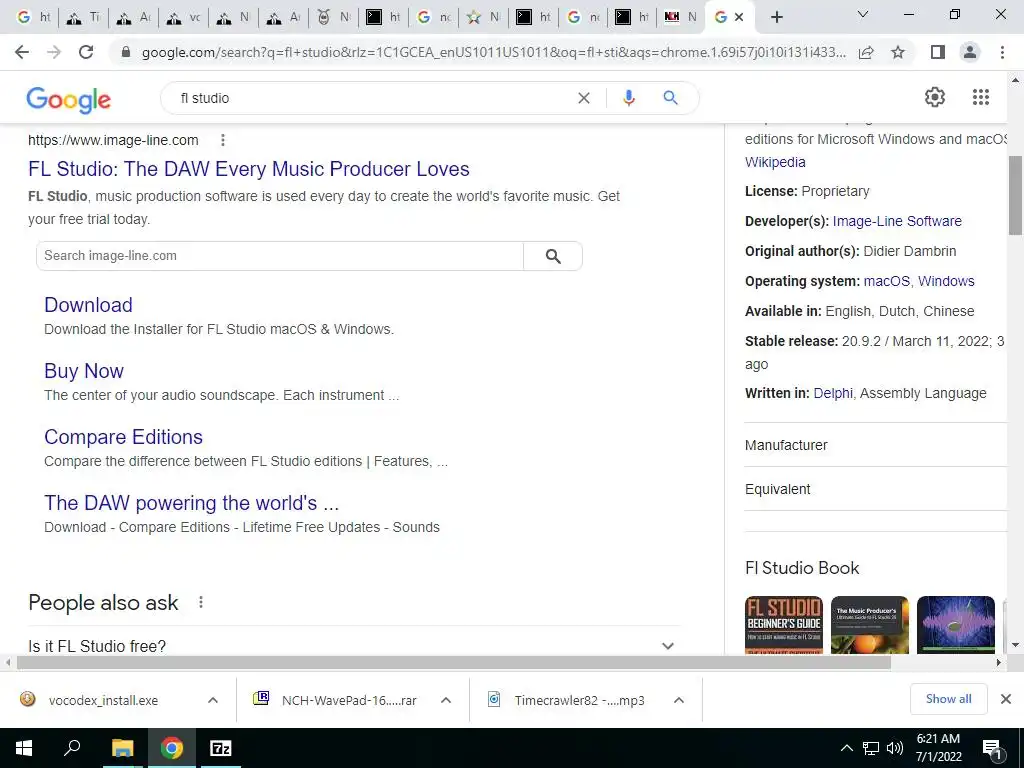The height and width of the screenshot is (768, 1024).
Task: Share this page from the address bar
Action: click(866, 52)
